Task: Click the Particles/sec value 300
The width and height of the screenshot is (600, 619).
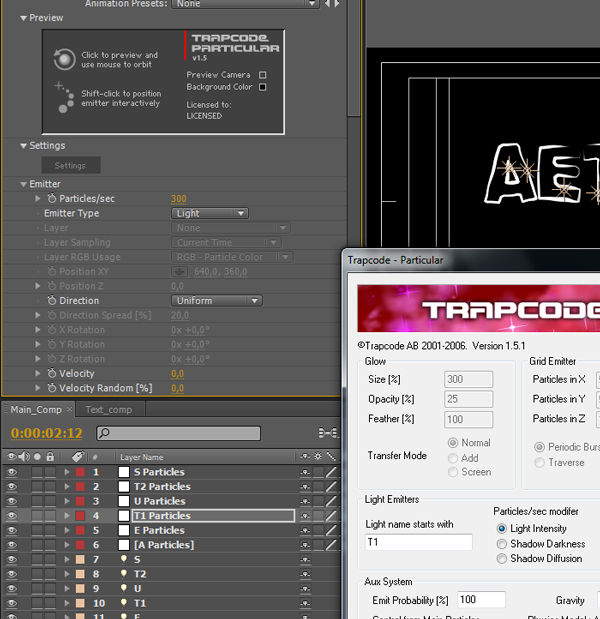Action: coord(178,199)
